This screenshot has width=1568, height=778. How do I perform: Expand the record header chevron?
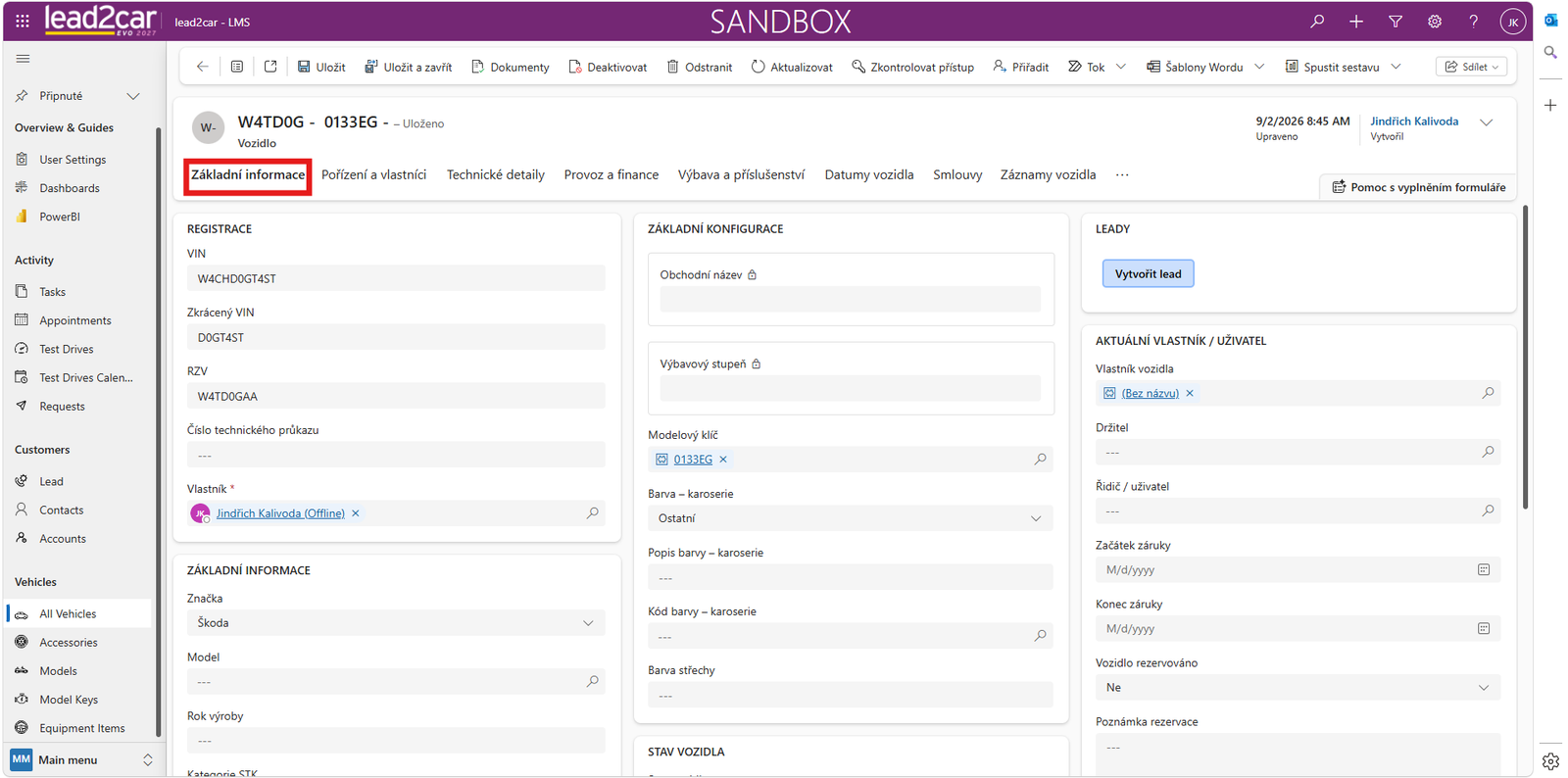pyautogui.click(x=1486, y=122)
